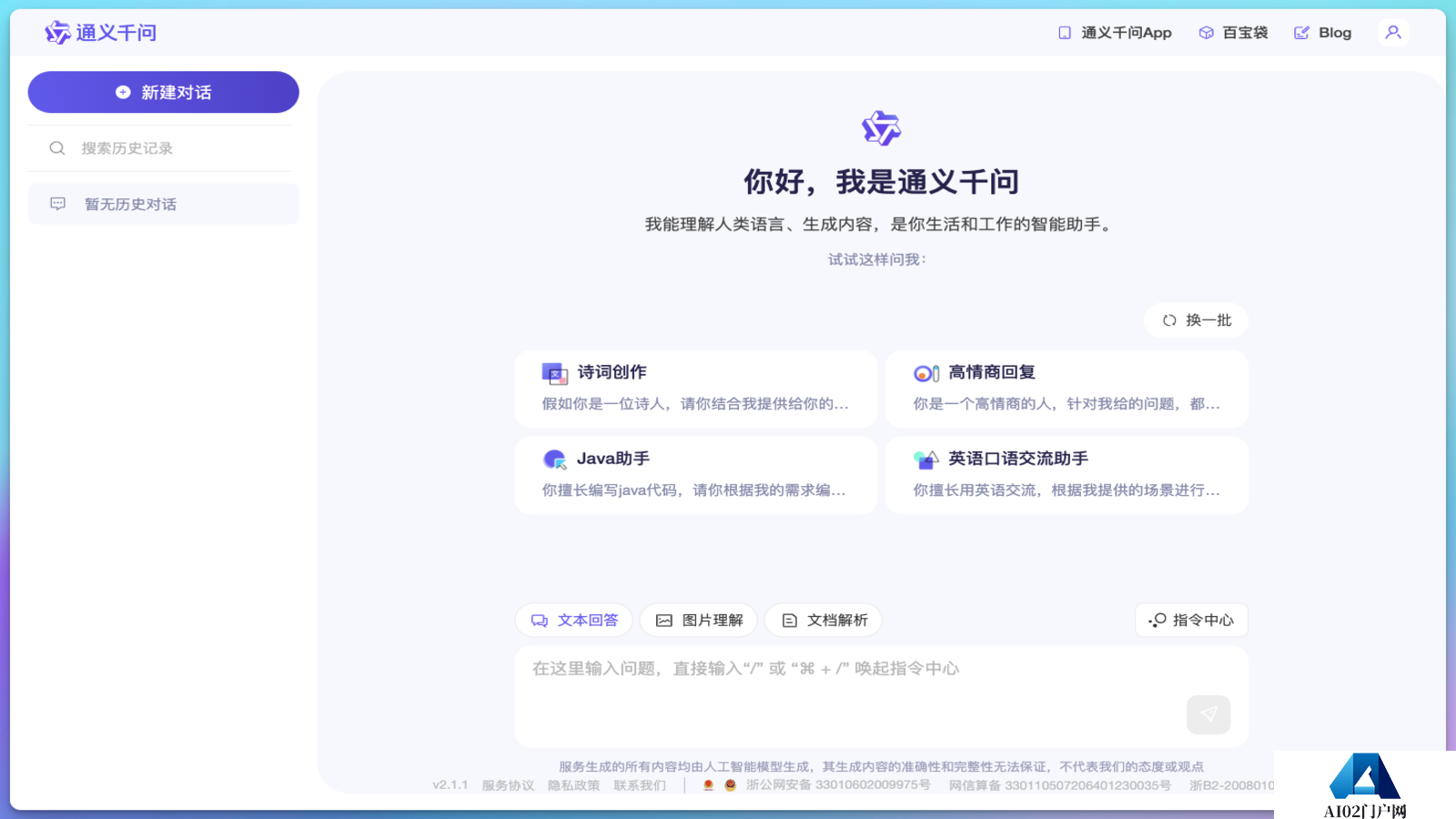The image size is (1456, 819).
Task: Open the 指令中心 button
Action: tap(1191, 621)
